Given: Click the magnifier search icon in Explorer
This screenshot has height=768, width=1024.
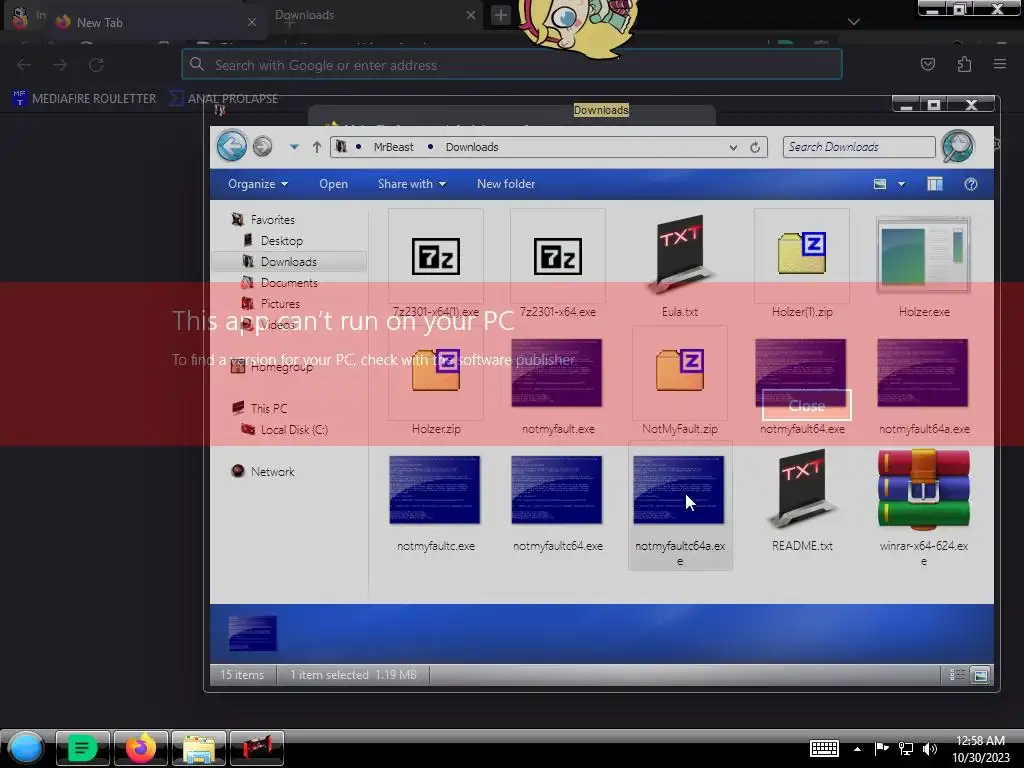Looking at the screenshot, I should pyautogui.click(x=957, y=146).
